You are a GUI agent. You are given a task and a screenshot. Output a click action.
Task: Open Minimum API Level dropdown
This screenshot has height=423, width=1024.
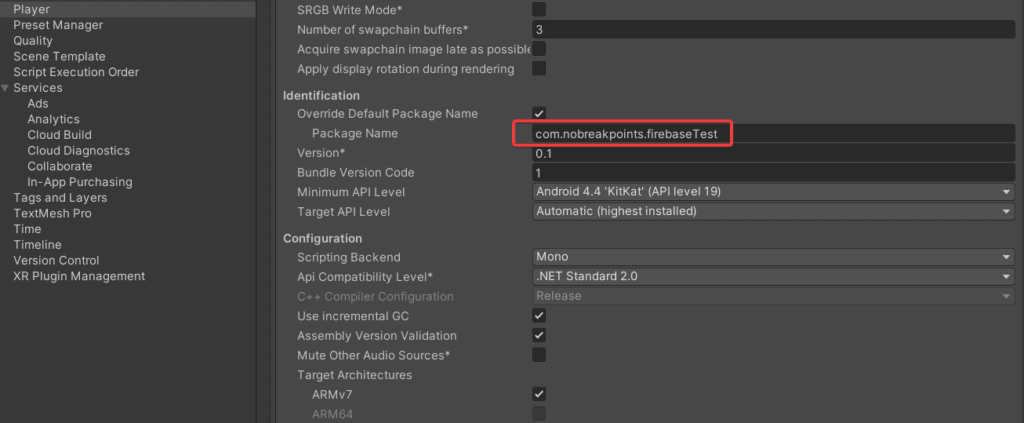coord(773,192)
